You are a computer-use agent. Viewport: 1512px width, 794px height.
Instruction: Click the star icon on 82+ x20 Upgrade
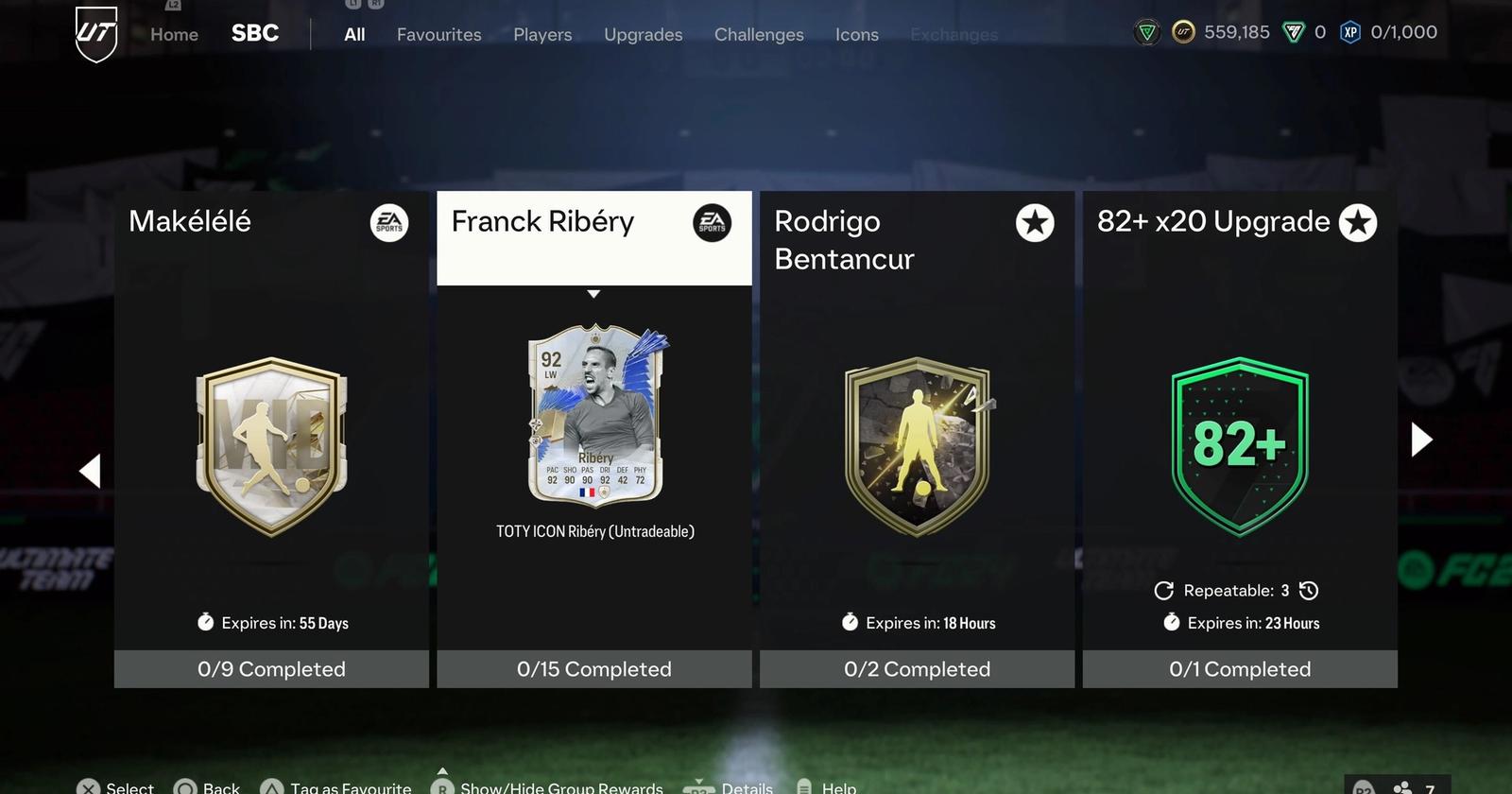point(1358,223)
